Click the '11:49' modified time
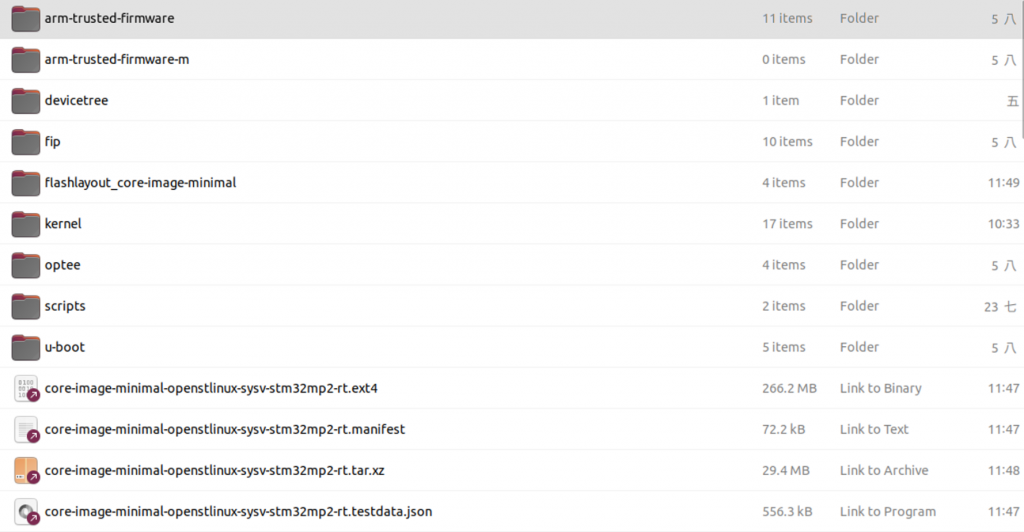 tap(1003, 183)
